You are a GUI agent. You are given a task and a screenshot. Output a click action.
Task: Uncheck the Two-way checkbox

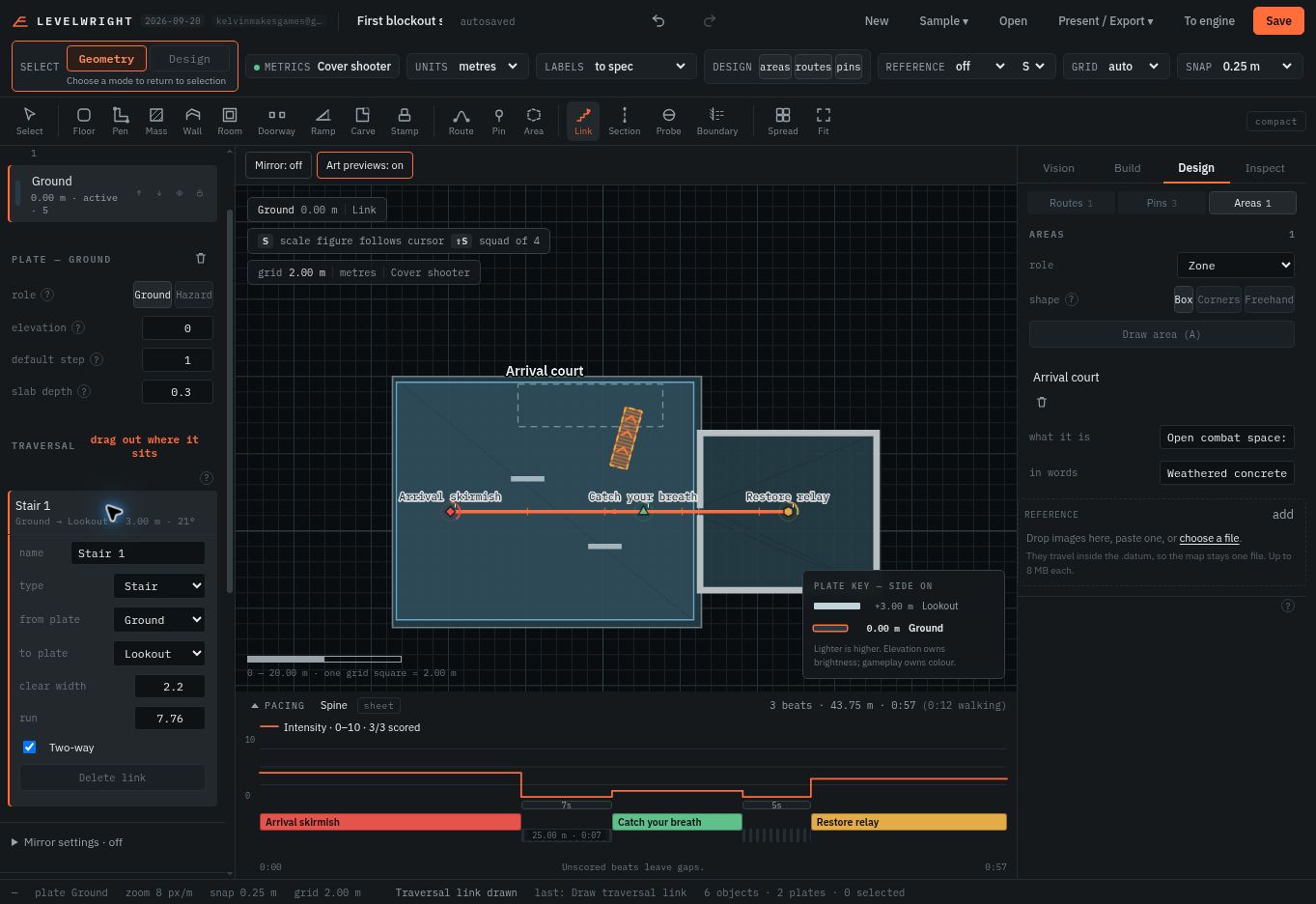tap(29, 748)
